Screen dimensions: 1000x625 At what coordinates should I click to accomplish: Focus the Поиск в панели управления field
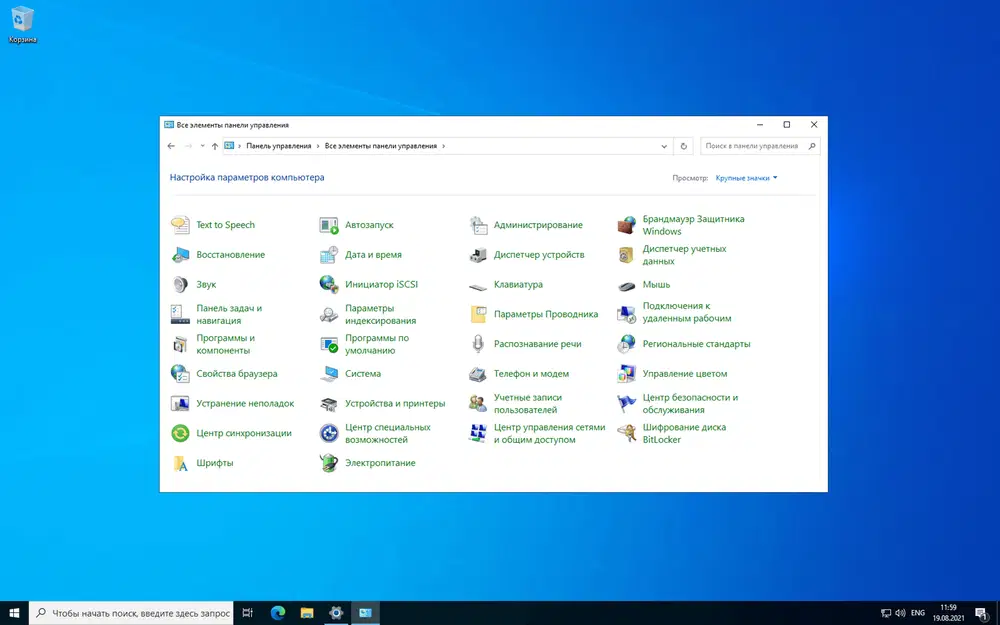pyautogui.click(x=760, y=146)
